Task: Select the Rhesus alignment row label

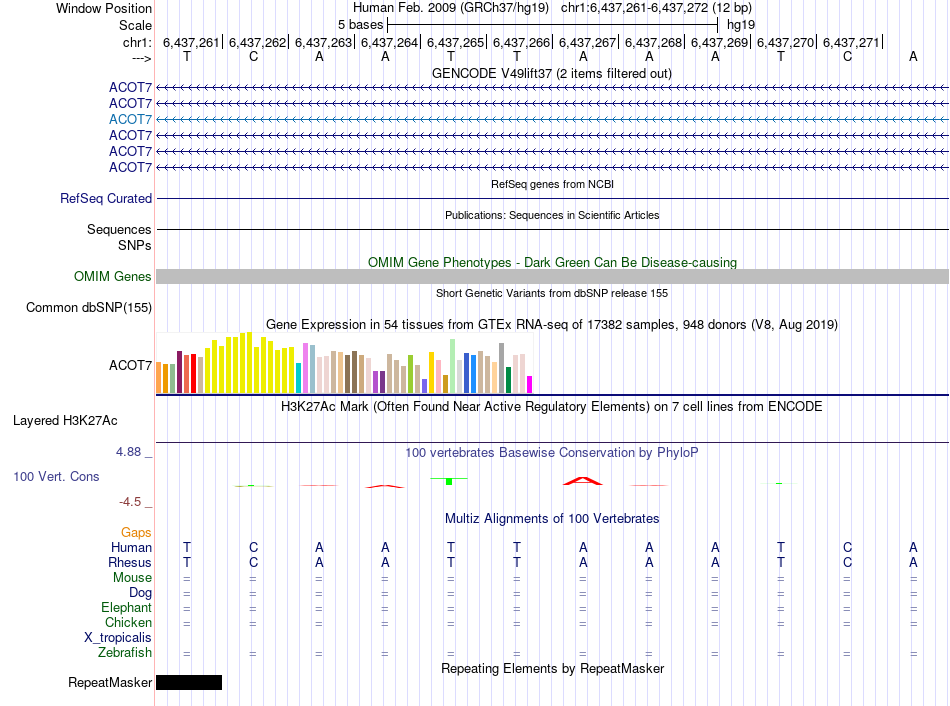Action: tap(130, 562)
